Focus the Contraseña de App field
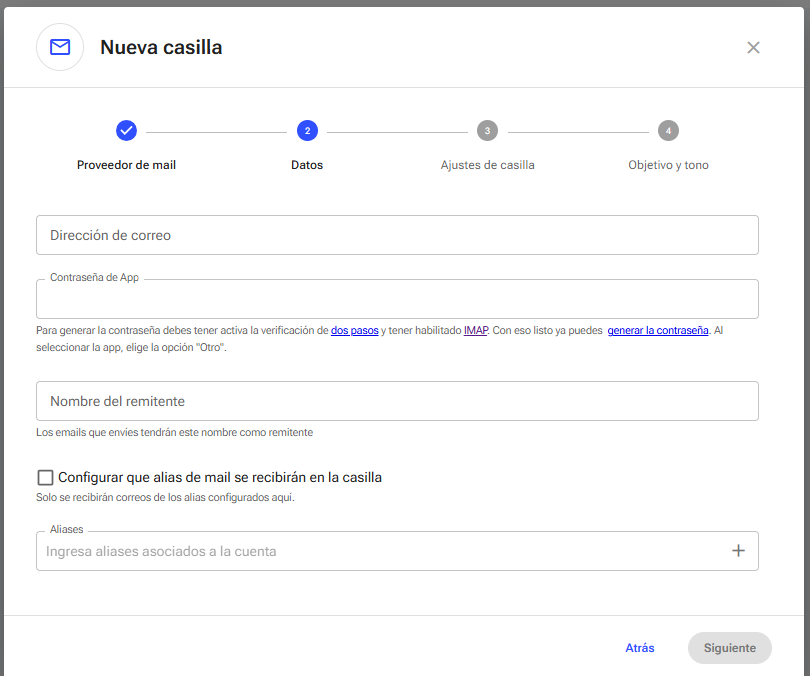The height and width of the screenshot is (676, 810). click(x=397, y=299)
